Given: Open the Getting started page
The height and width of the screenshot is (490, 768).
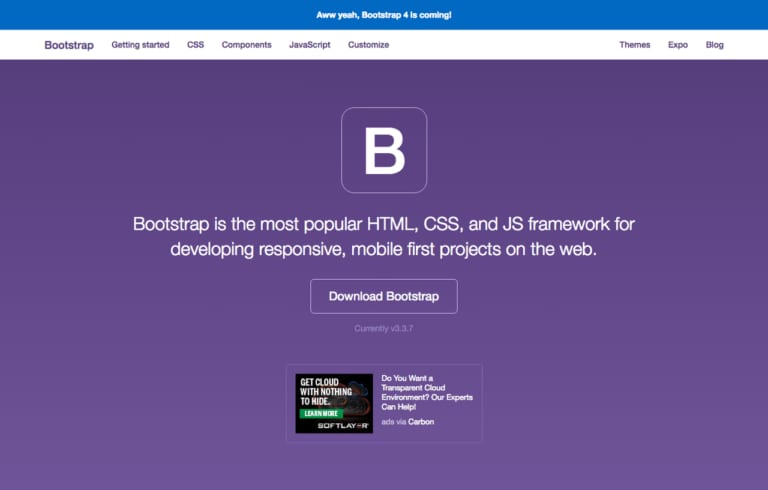Looking at the screenshot, I should click(x=140, y=45).
